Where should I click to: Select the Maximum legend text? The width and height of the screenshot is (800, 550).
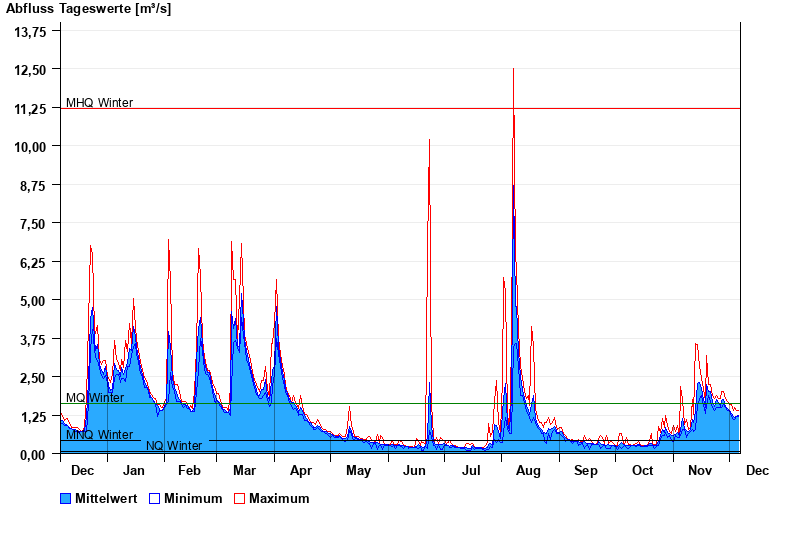point(279,498)
